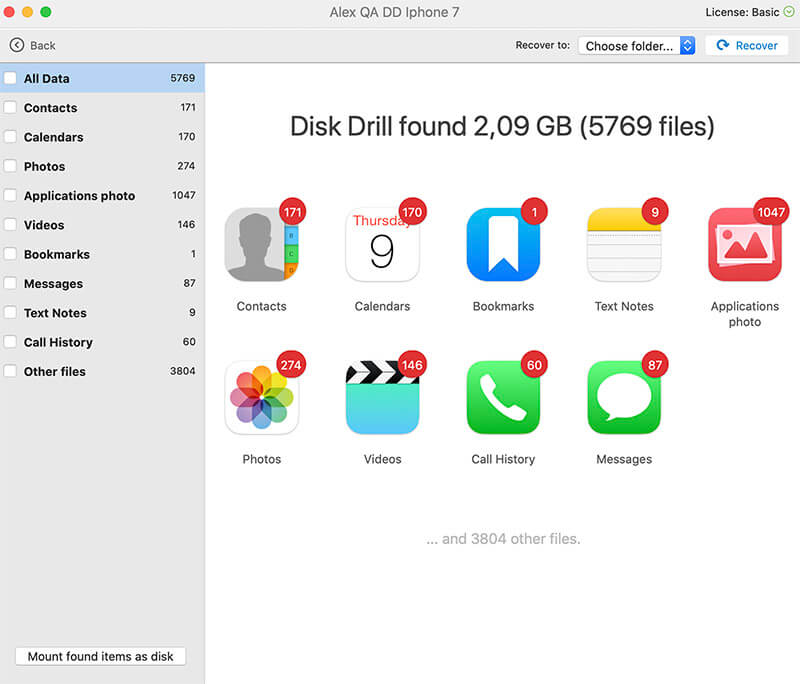Select Bookmarks category in sidebar
Screen dimensions: 800x684
point(102,254)
